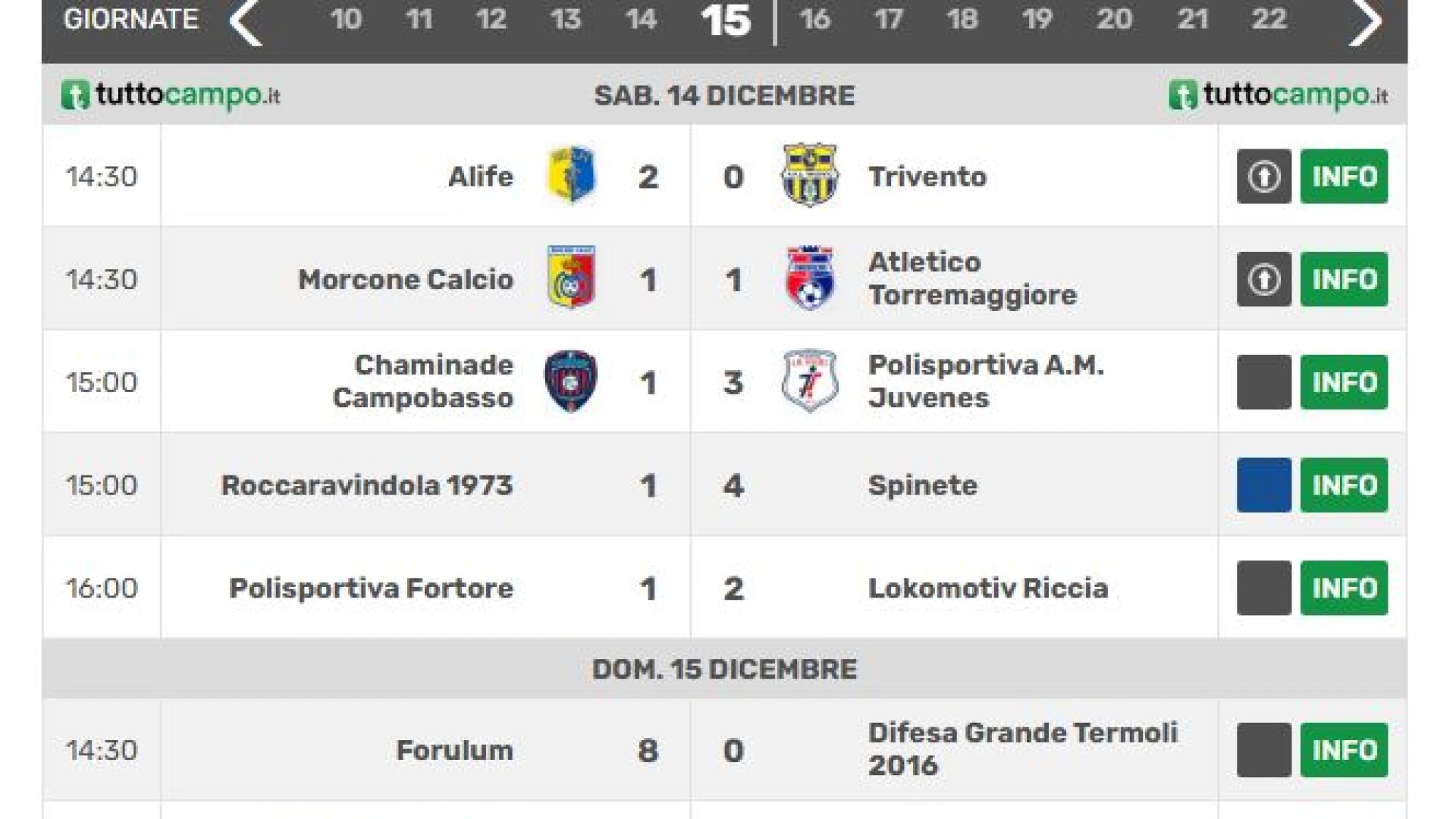Screen dimensions: 1456x819
Task: Switch to giornata 20
Action: [1114, 19]
